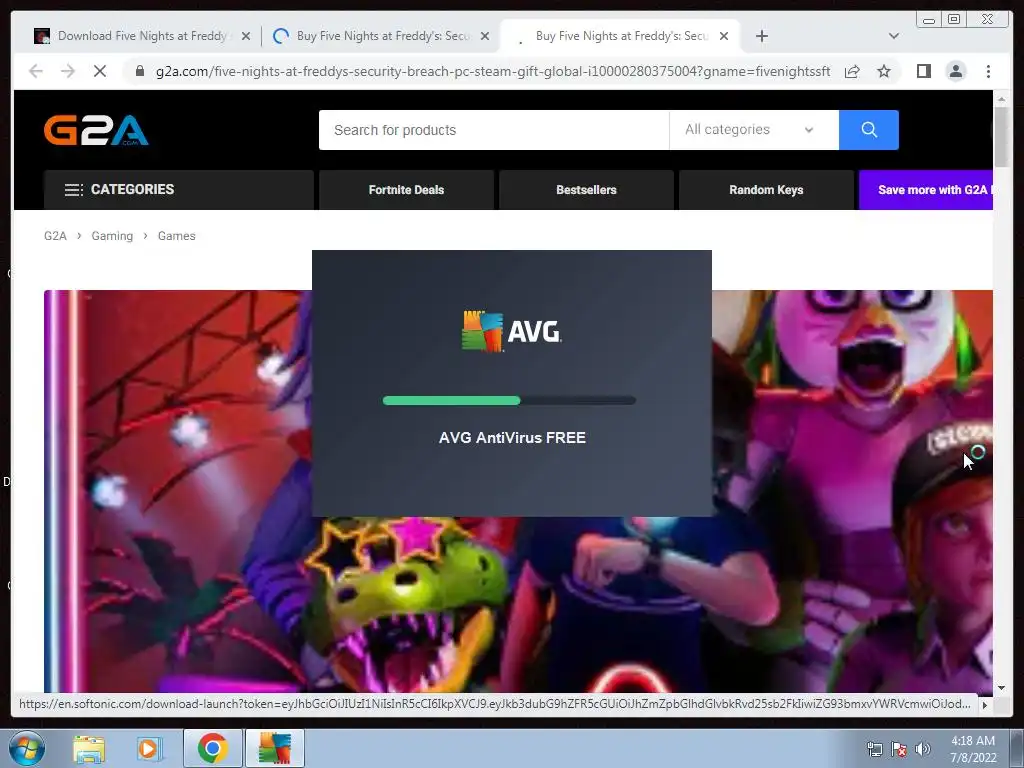The width and height of the screenshot is (1024, 768).
Task: Open Chrome three-dot menu
Action: [988, 71]
